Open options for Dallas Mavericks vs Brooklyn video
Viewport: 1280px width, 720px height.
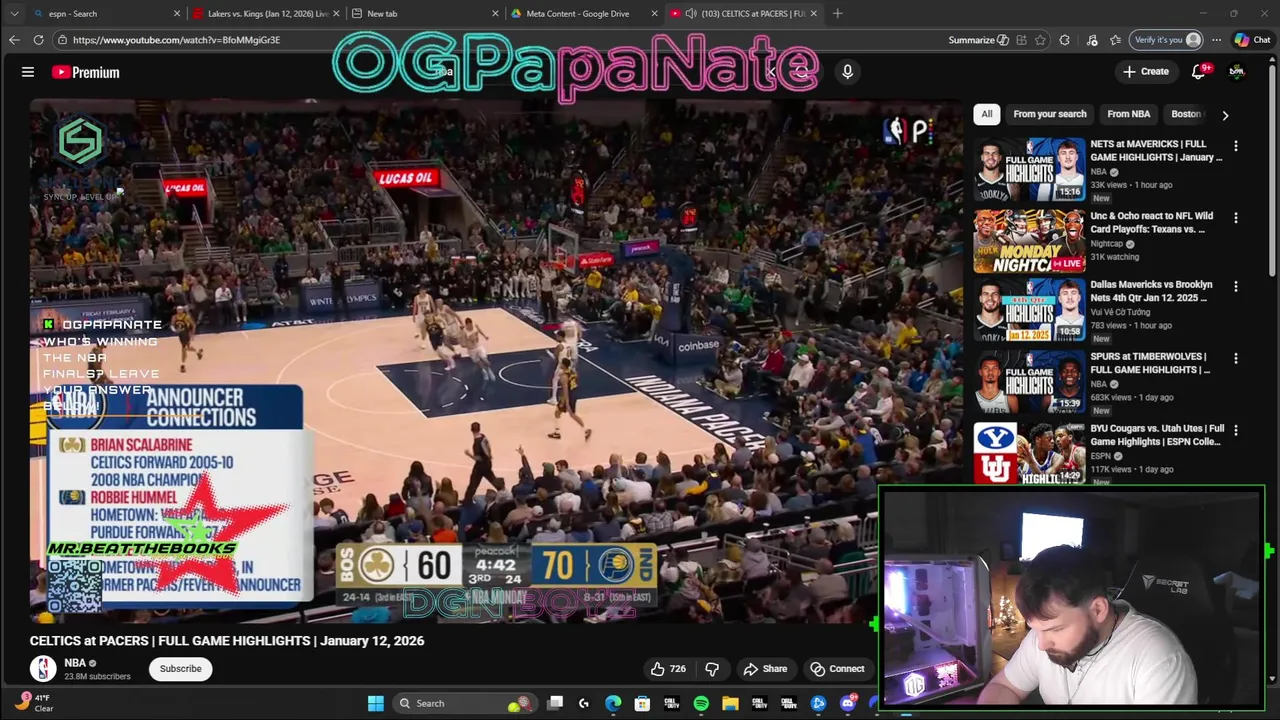tap(1236, 287)
